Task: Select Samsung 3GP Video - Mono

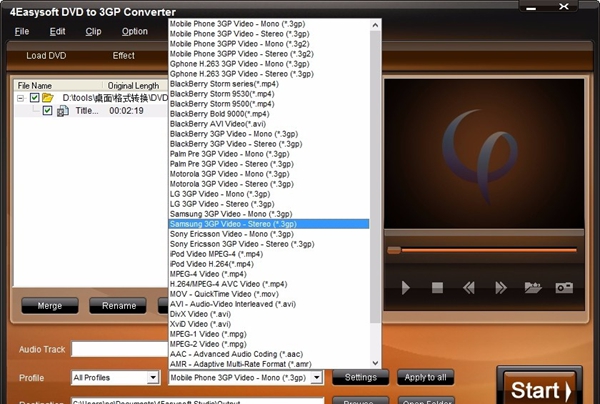Action: pos(269,214)
